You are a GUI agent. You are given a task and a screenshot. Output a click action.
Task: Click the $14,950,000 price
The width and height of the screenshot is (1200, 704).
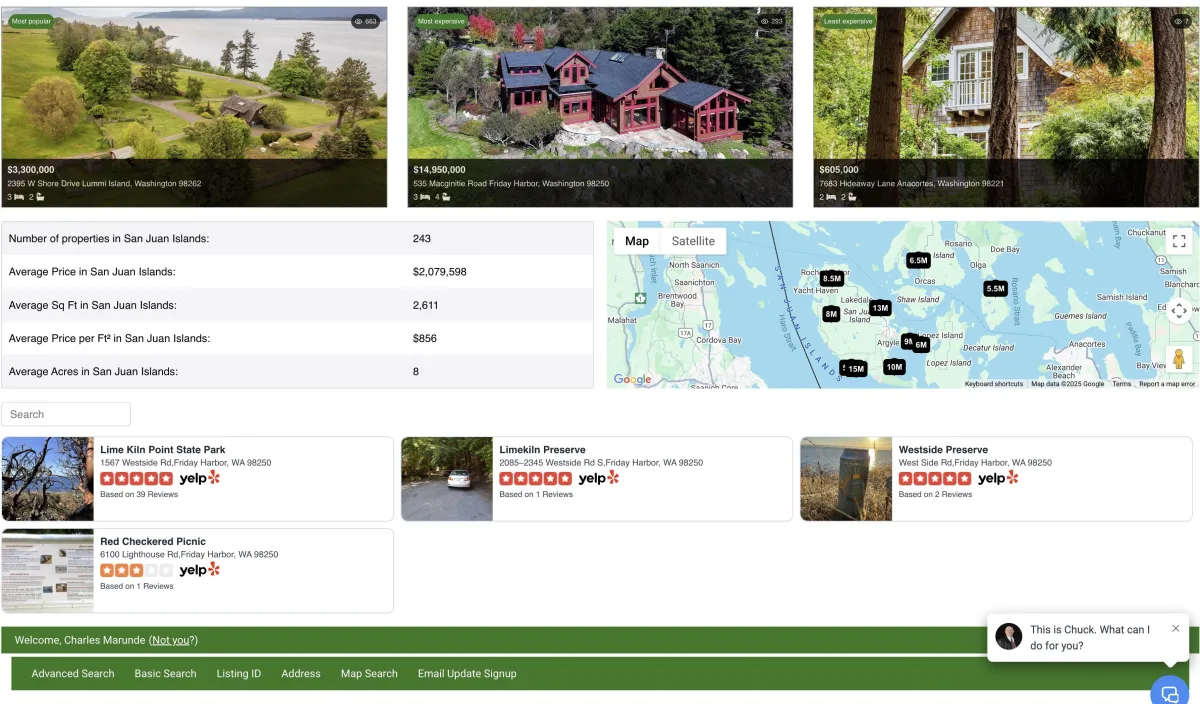click(439, 170)
